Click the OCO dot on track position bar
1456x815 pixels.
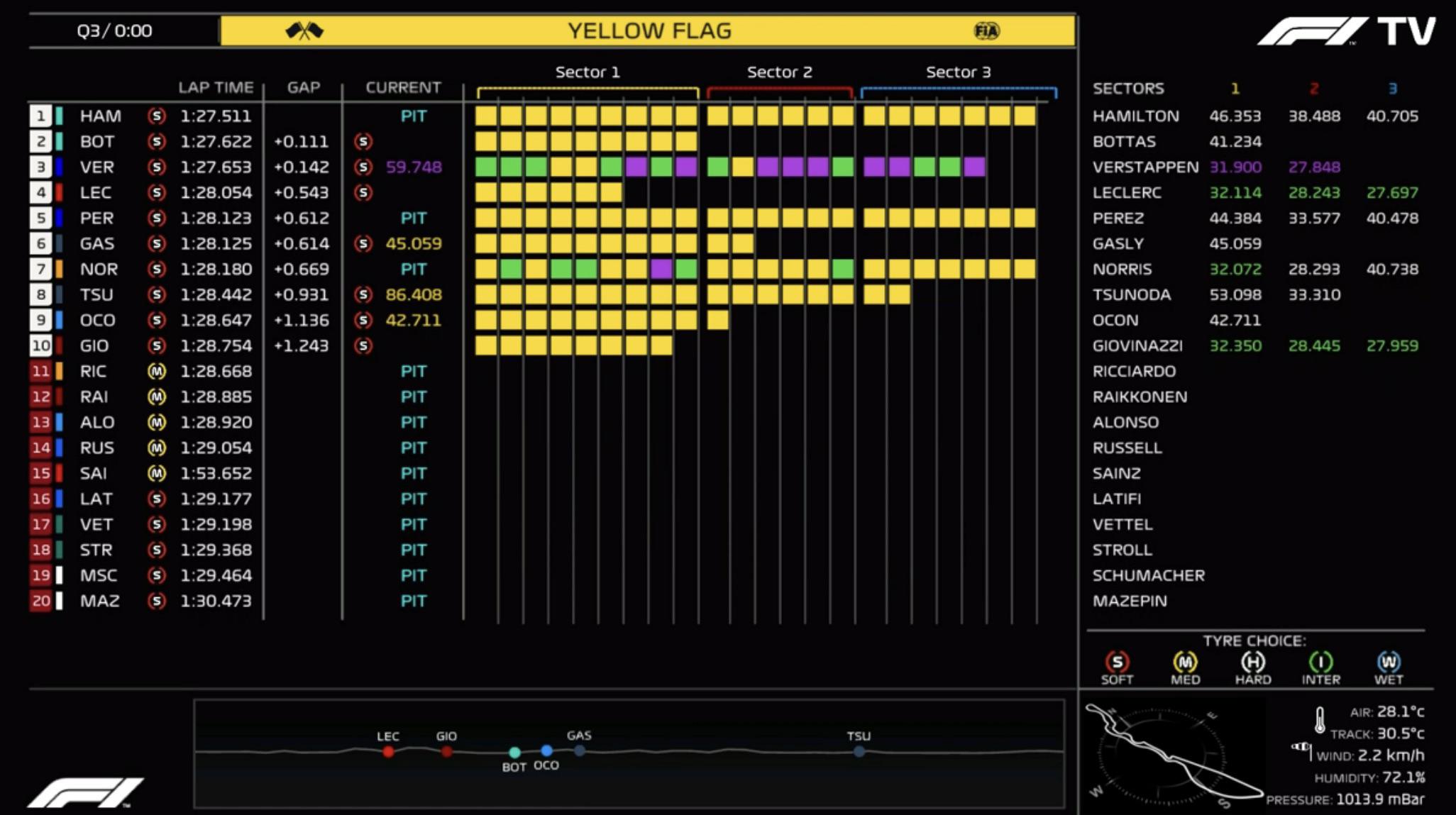point(546,750)
